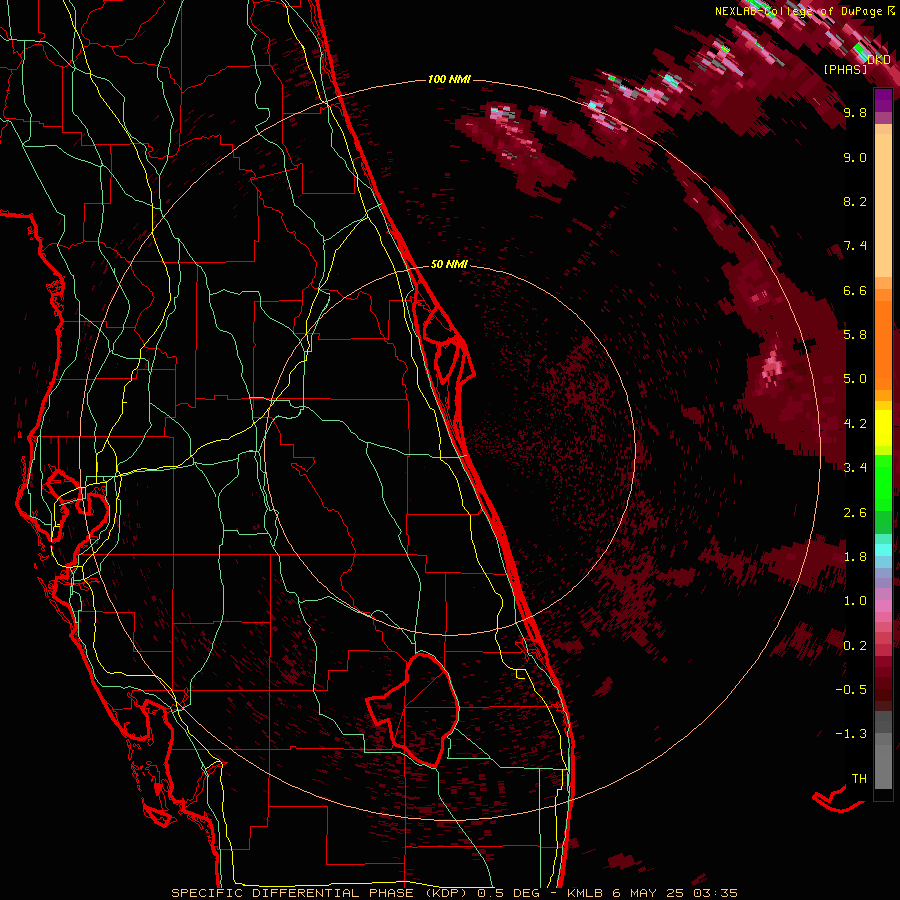This screenshot has width=900, height=900.
Task: Click the 6.6 scale label
Action: (855, 290)
